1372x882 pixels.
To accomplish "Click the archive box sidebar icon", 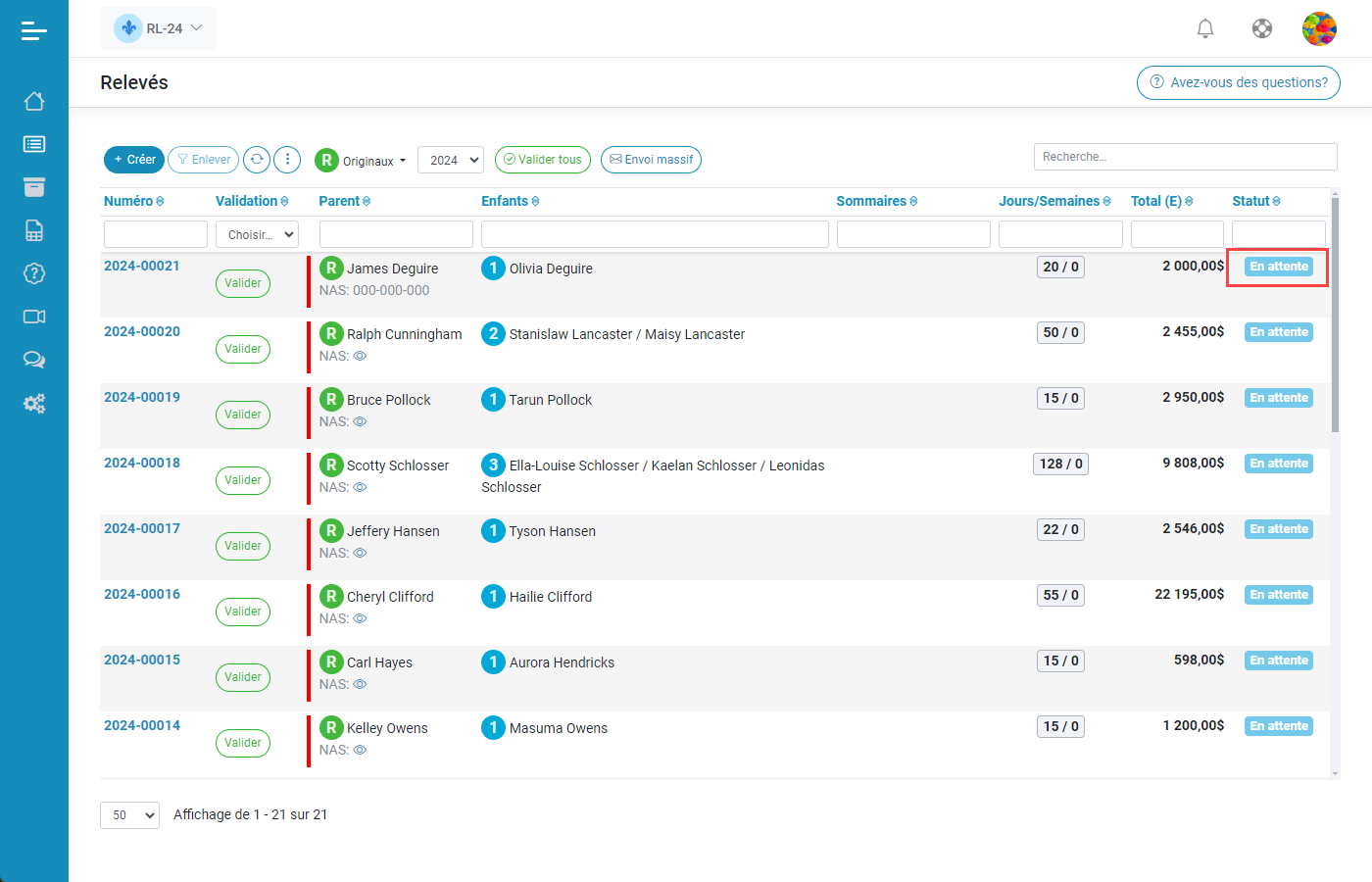I will tap(34, 187).
